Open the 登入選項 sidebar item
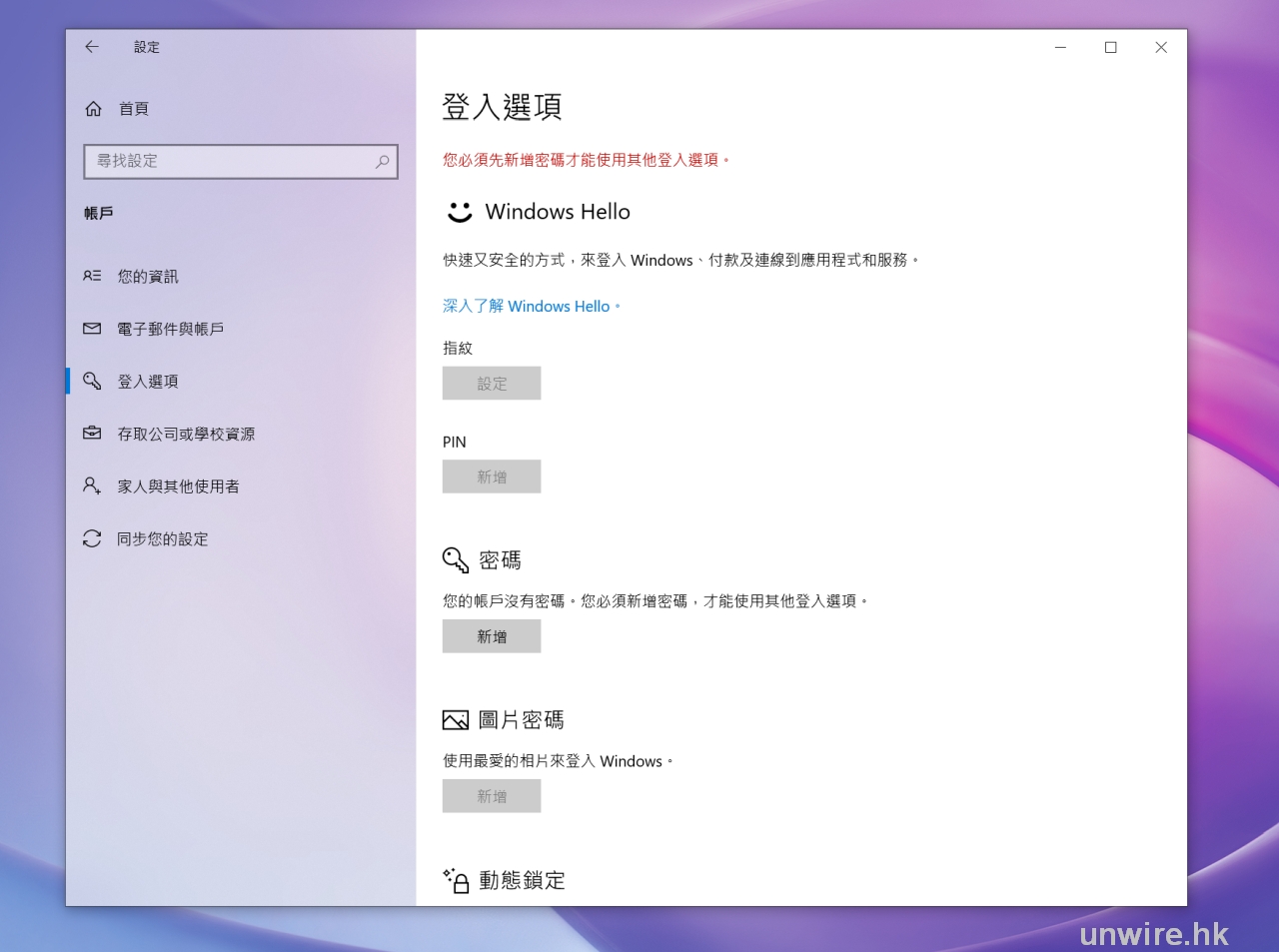The height and width of the screenshot is (952, 1279). click(x=148, y=382)
